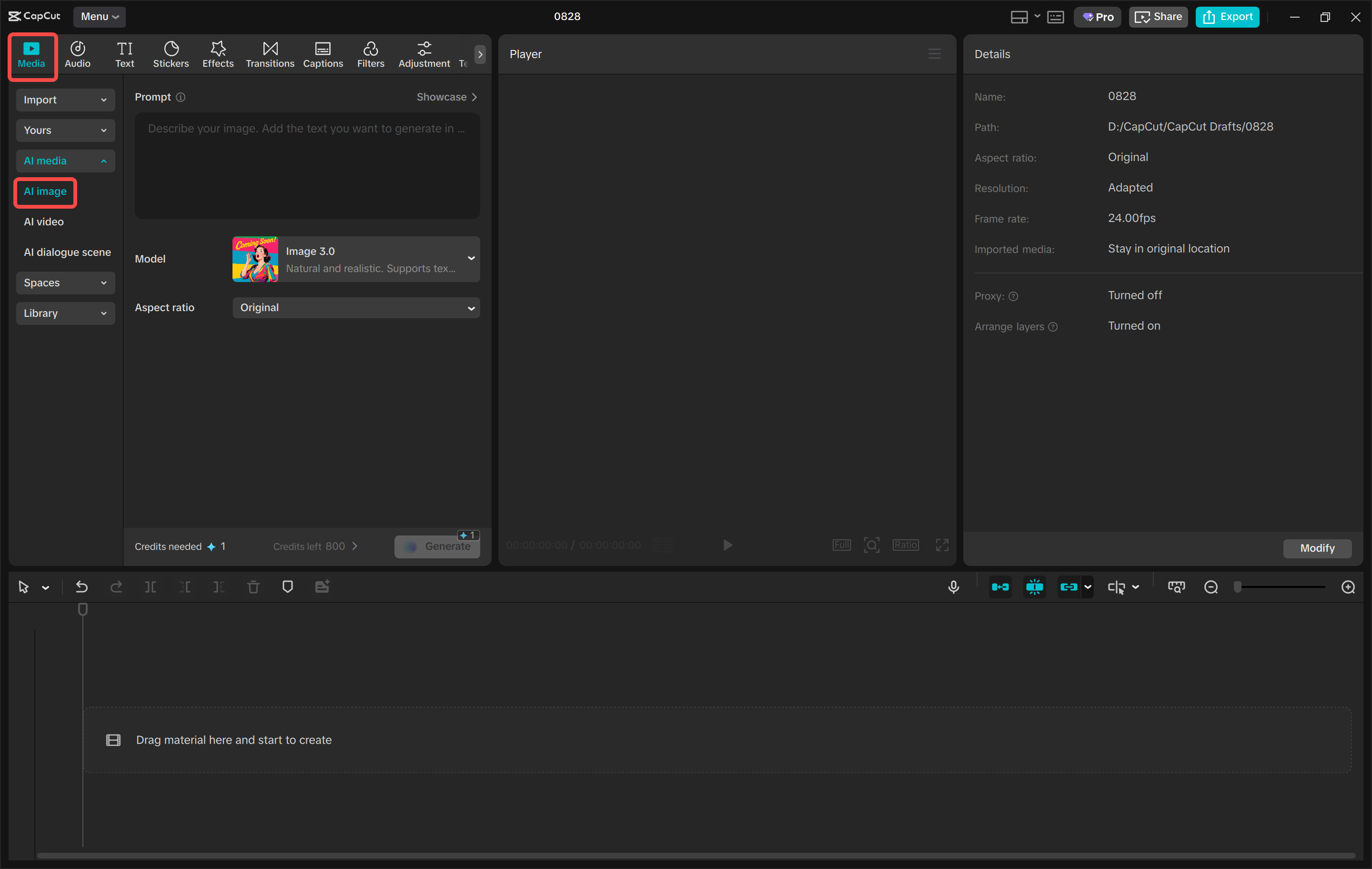This screenshot has height=869, width=1372.
Task: Switch to AI video tab
Action: click(43, 222)
